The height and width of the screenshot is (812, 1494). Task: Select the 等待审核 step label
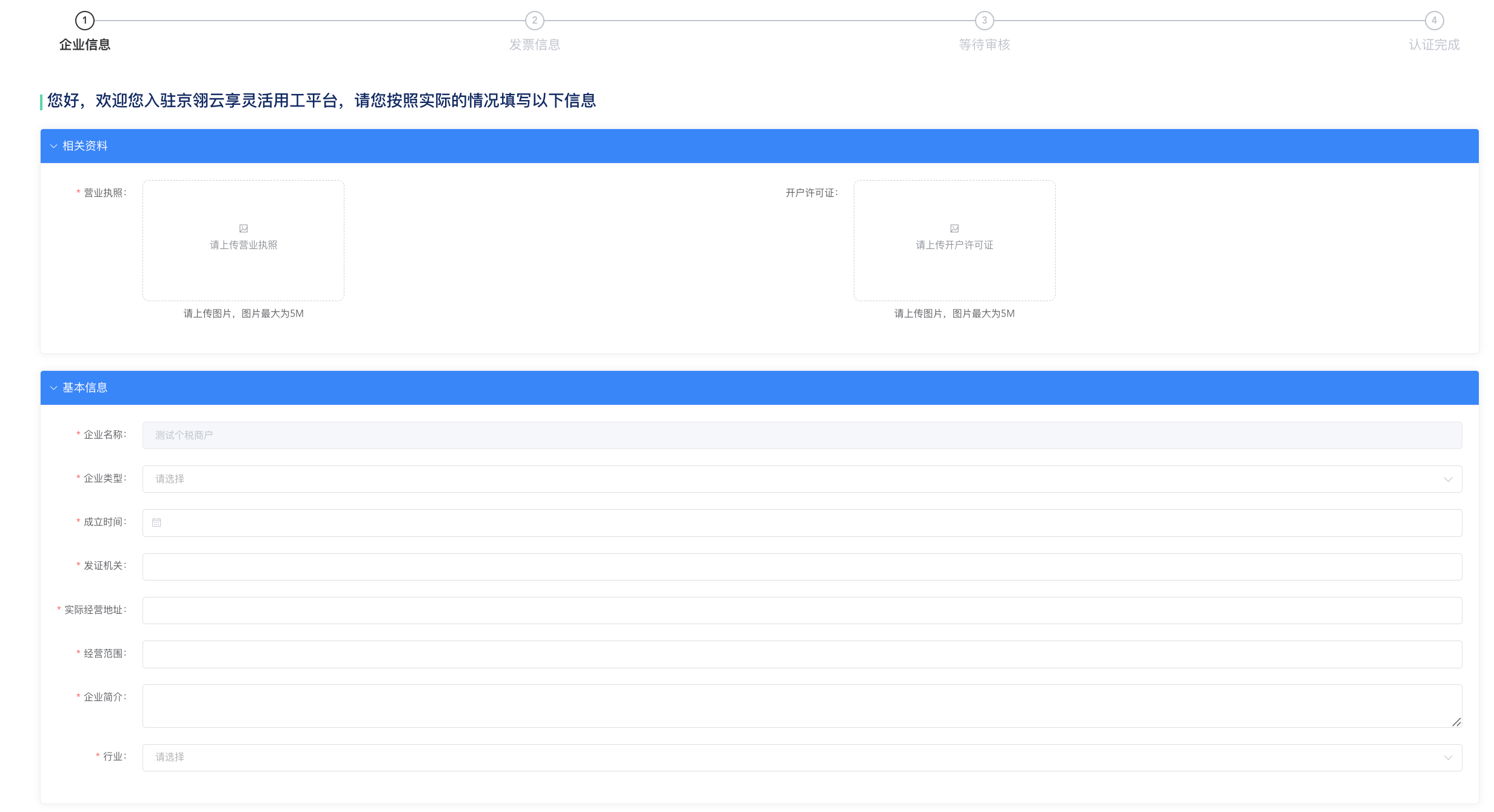click(984, 45)
